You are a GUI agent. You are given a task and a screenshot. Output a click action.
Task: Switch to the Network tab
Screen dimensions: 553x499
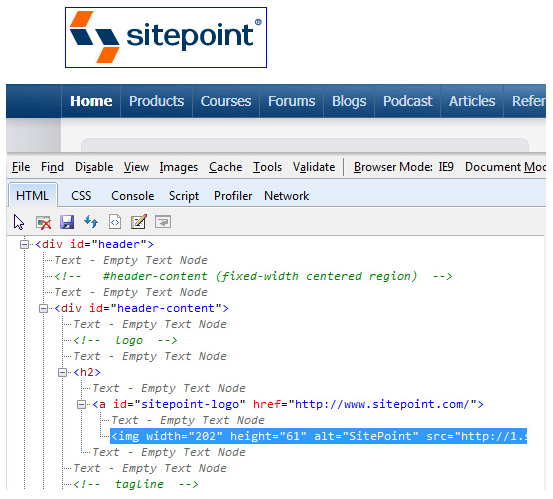[x=286, y=196]
